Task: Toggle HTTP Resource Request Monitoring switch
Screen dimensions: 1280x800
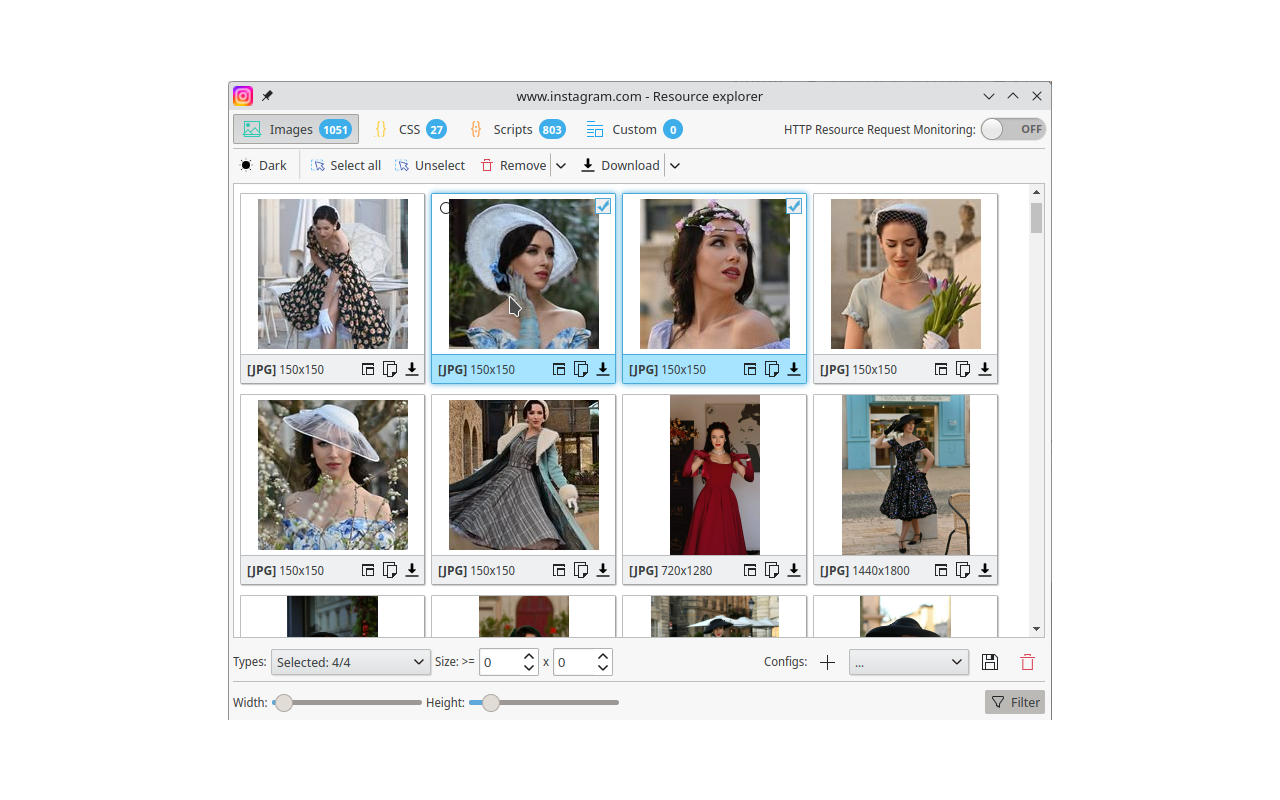Action: click(1013, 129)
